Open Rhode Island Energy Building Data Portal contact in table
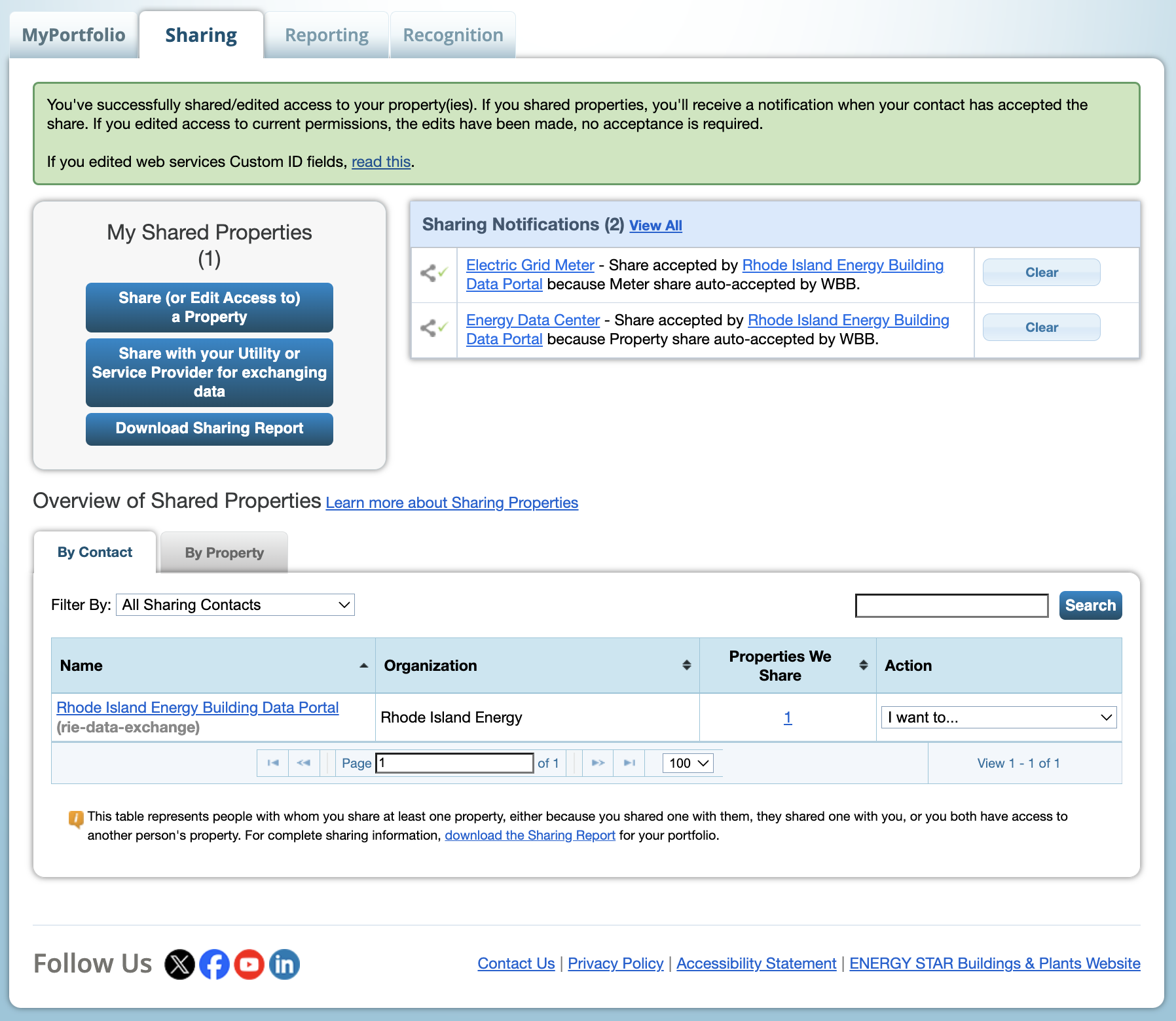1176x1021 pixels. pos(197,708)
